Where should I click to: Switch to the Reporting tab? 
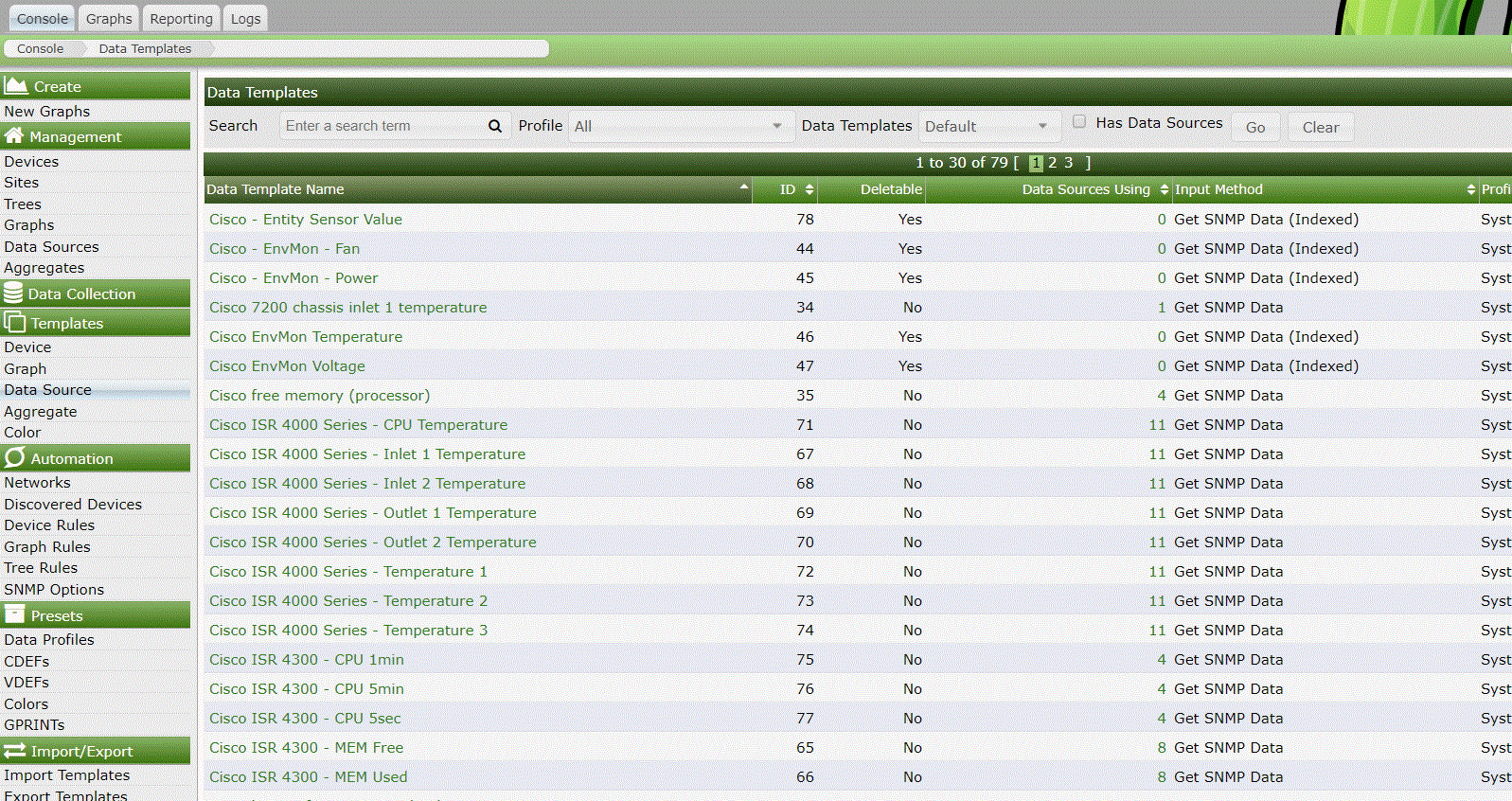tap(181, 18)
